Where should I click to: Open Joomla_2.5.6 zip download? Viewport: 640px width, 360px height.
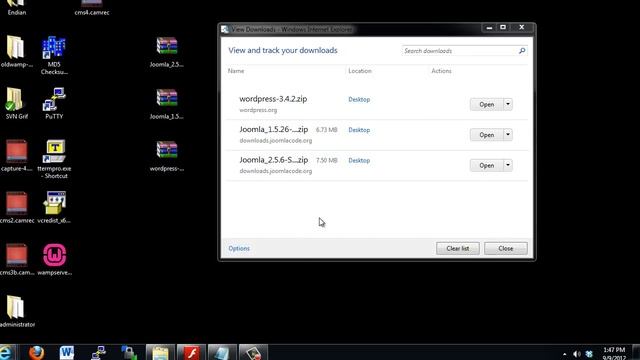487,165
